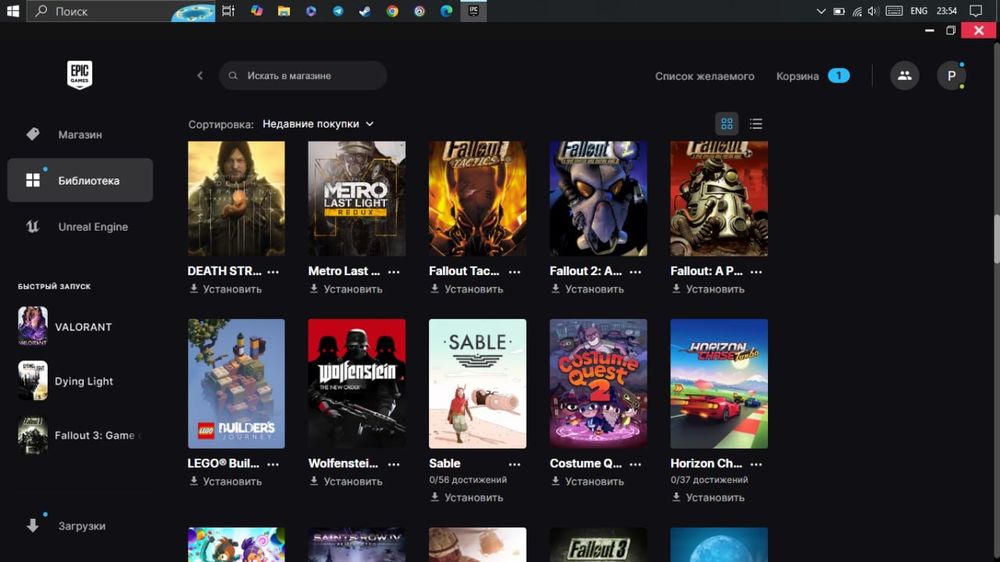
Task: Install Sable
Action: [467, 498]
